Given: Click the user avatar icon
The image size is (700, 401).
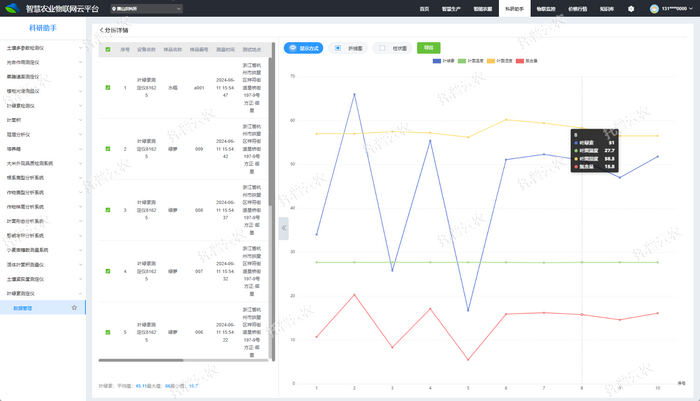Looking at the screenshot, I should point(651,8).
